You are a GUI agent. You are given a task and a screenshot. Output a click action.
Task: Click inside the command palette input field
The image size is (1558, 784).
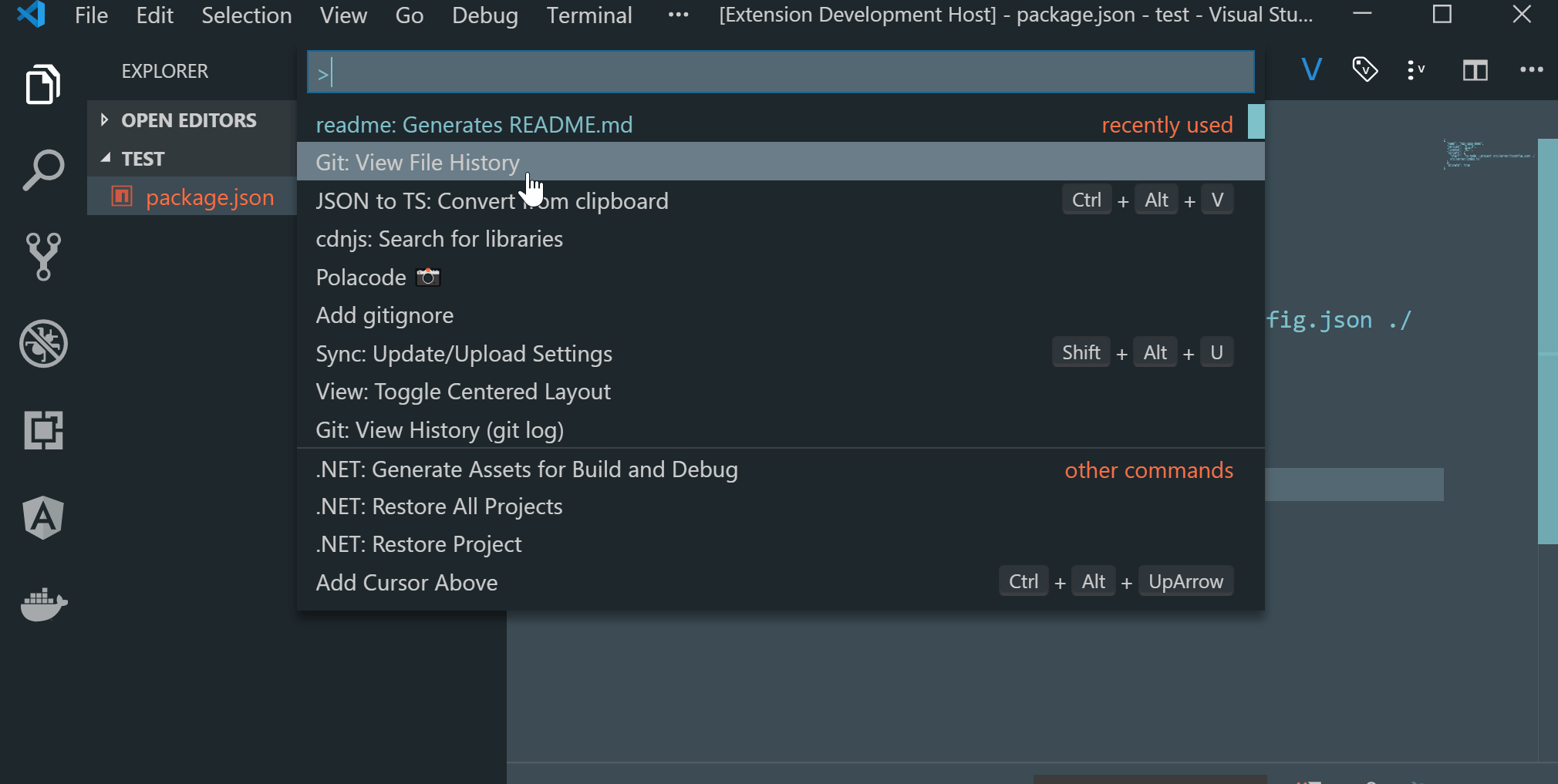pos(778,71)
